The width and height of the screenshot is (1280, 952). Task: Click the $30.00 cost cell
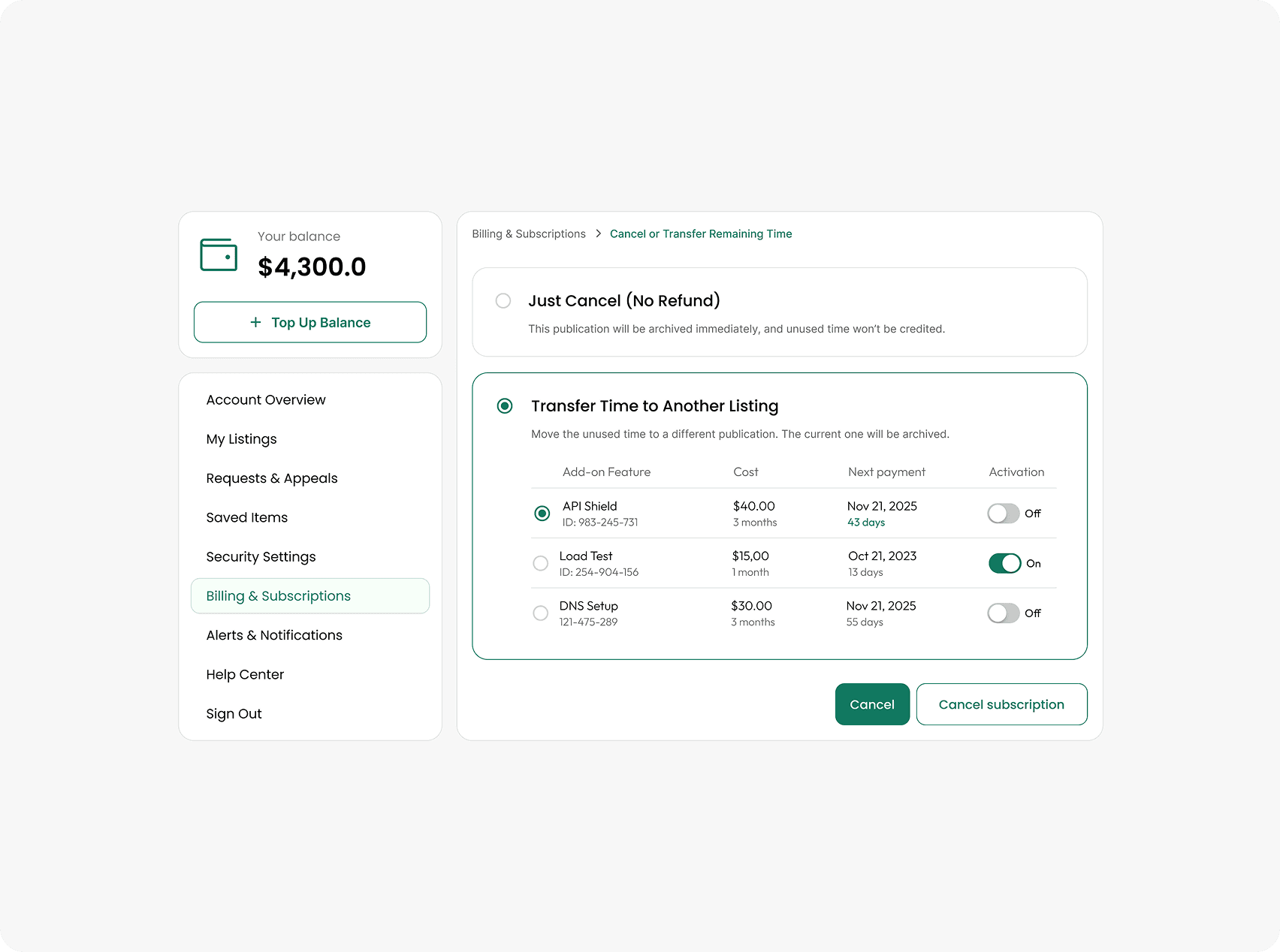[x=751, y=606]
